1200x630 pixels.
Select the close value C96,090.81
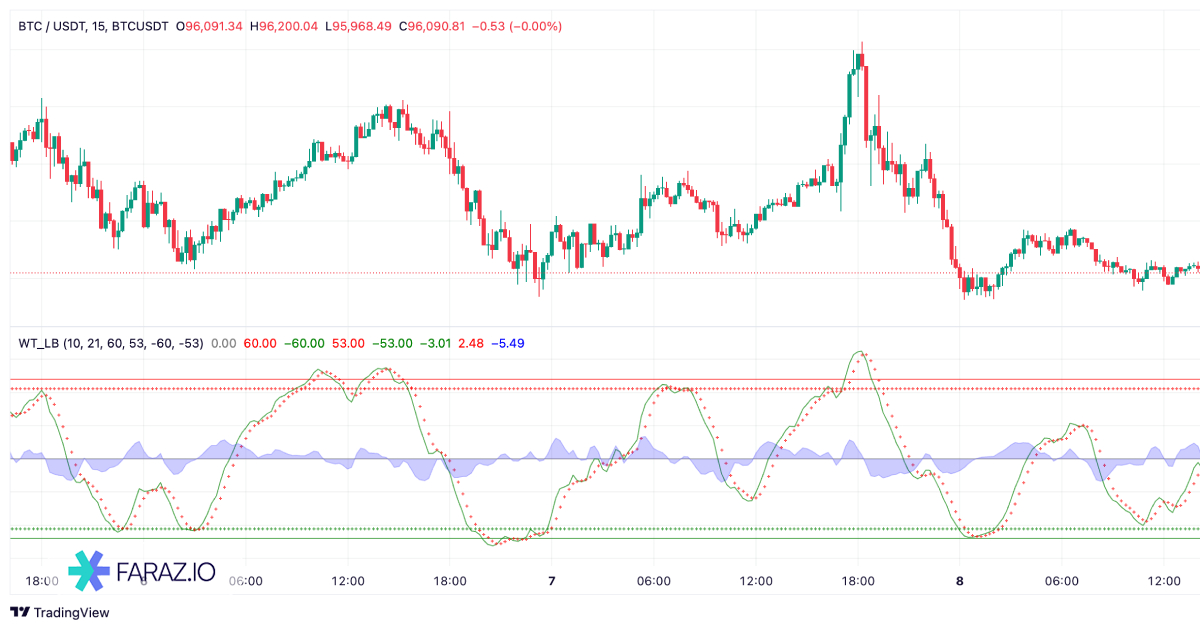(x=434, y=26)
